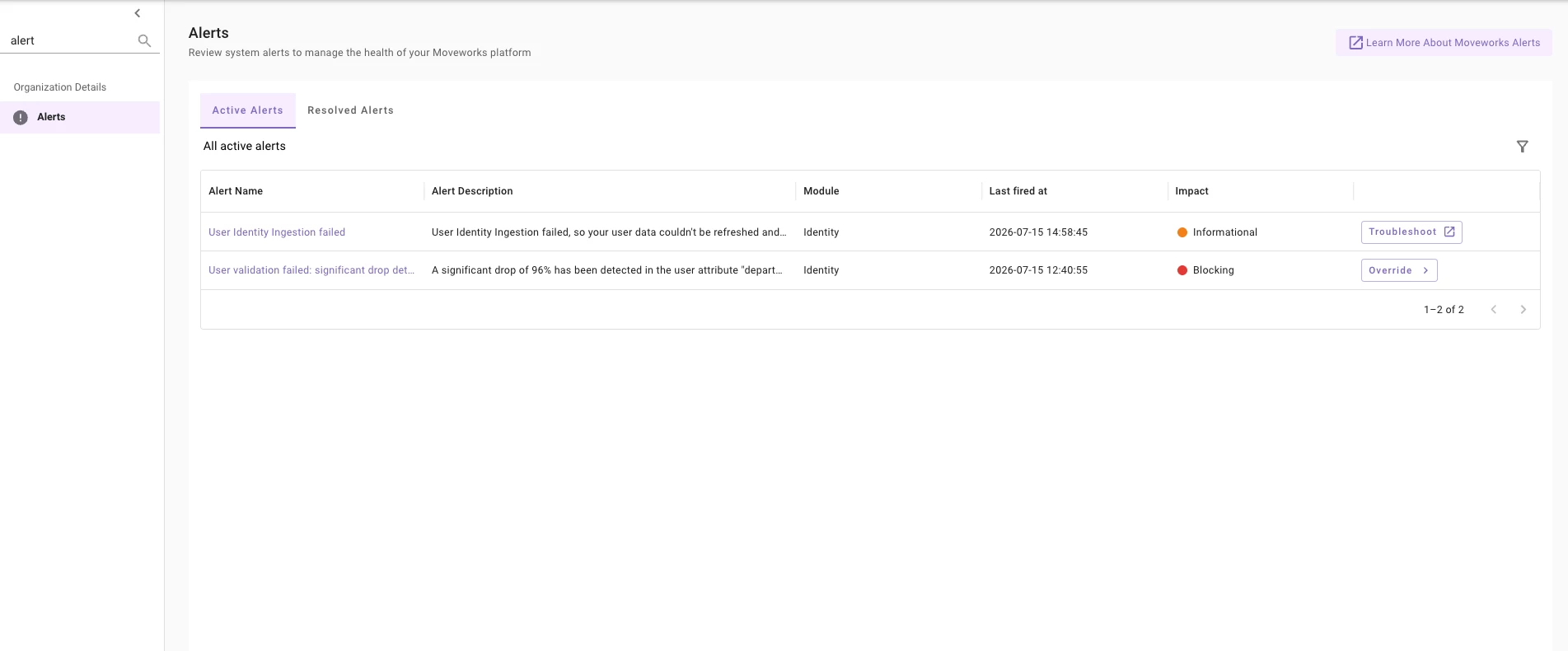Click the 'significant drop of 96%' description

click(x=607, y=270)
